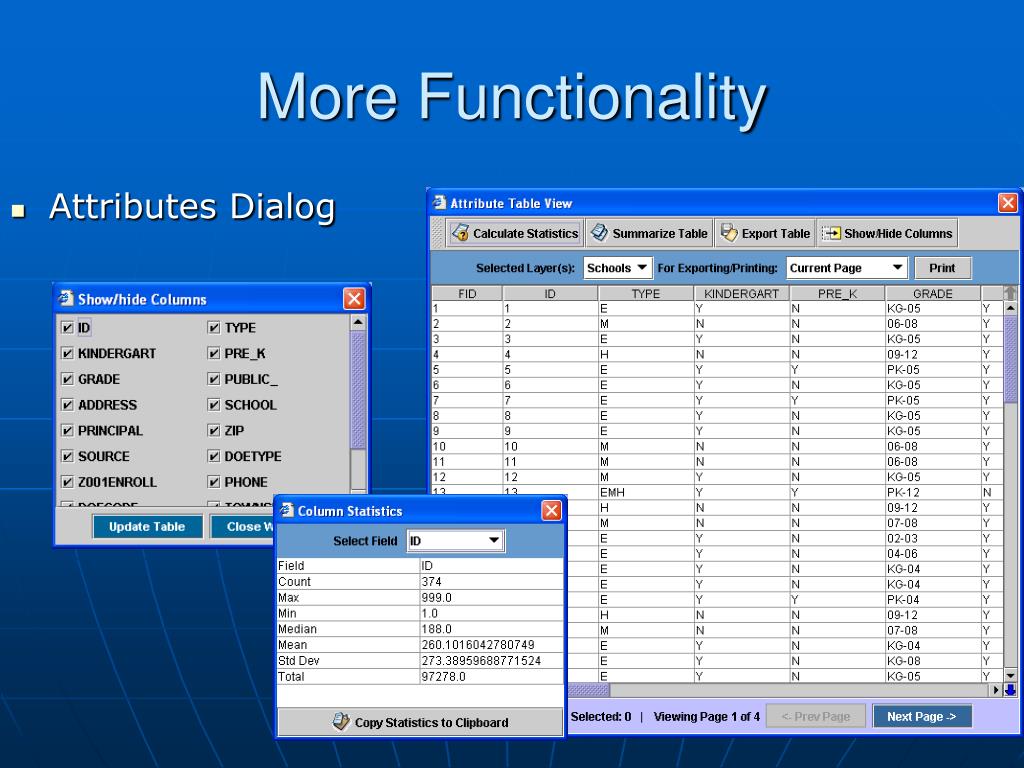Click the Show/hide Columns vertical scrollbar thumb
This screenshot has width=1024, height=768.
(358, 390)
